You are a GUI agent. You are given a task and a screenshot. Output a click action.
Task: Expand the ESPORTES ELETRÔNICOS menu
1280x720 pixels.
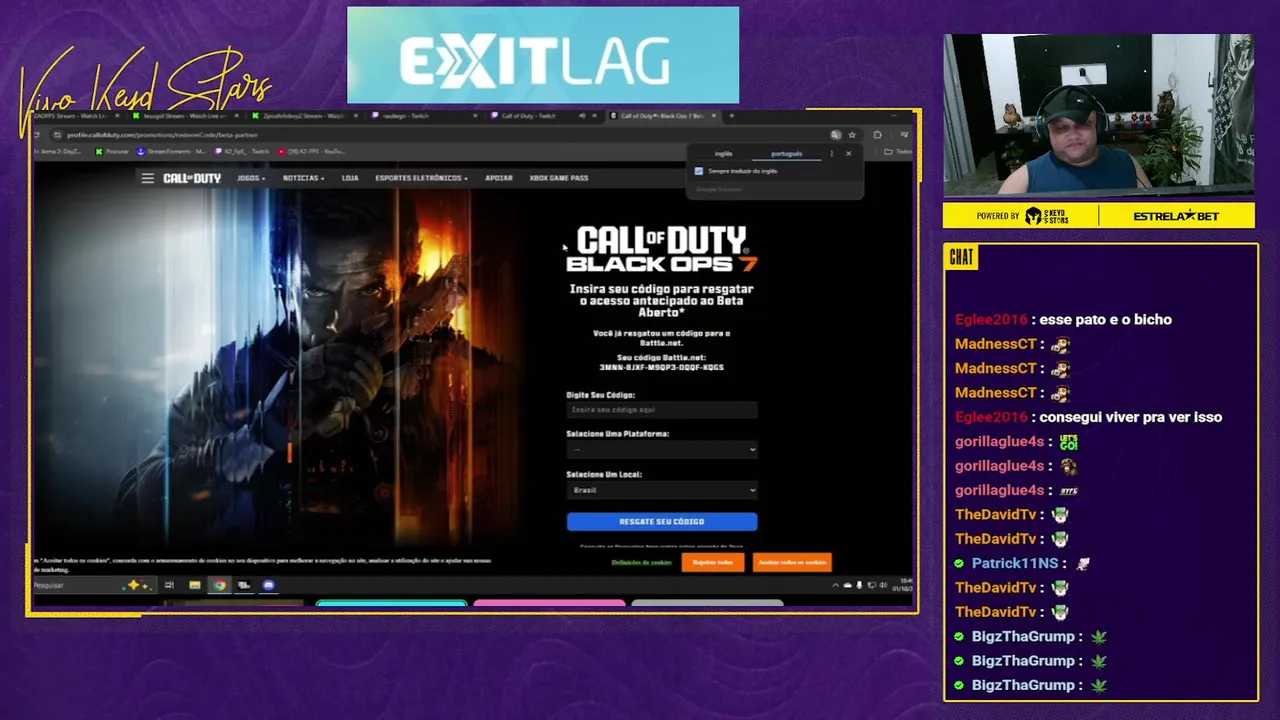[421, 178]
